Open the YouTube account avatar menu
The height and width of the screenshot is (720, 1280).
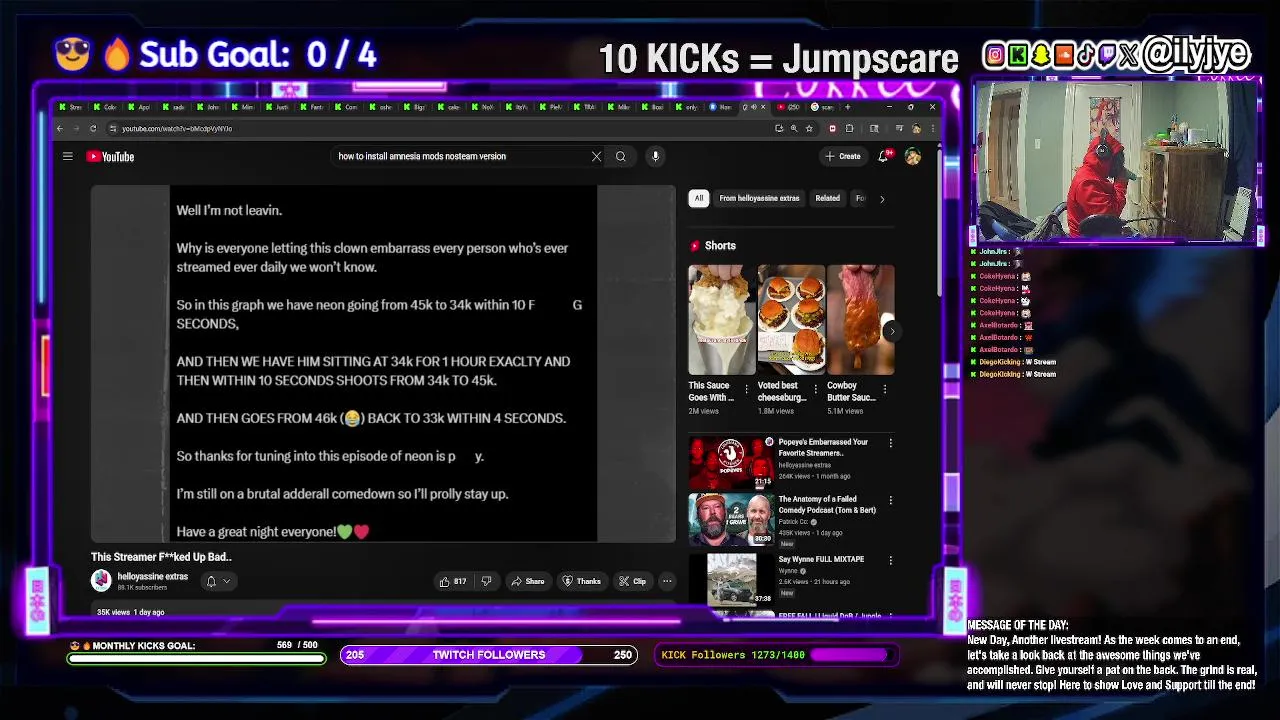912,156
